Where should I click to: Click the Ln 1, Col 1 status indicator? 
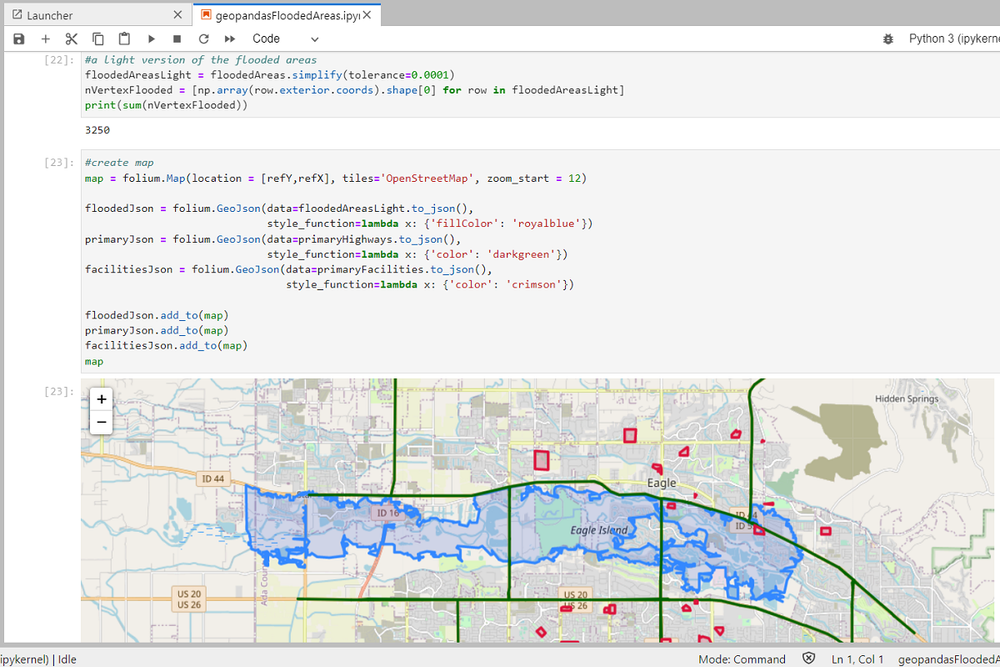(x=857, y=659)
